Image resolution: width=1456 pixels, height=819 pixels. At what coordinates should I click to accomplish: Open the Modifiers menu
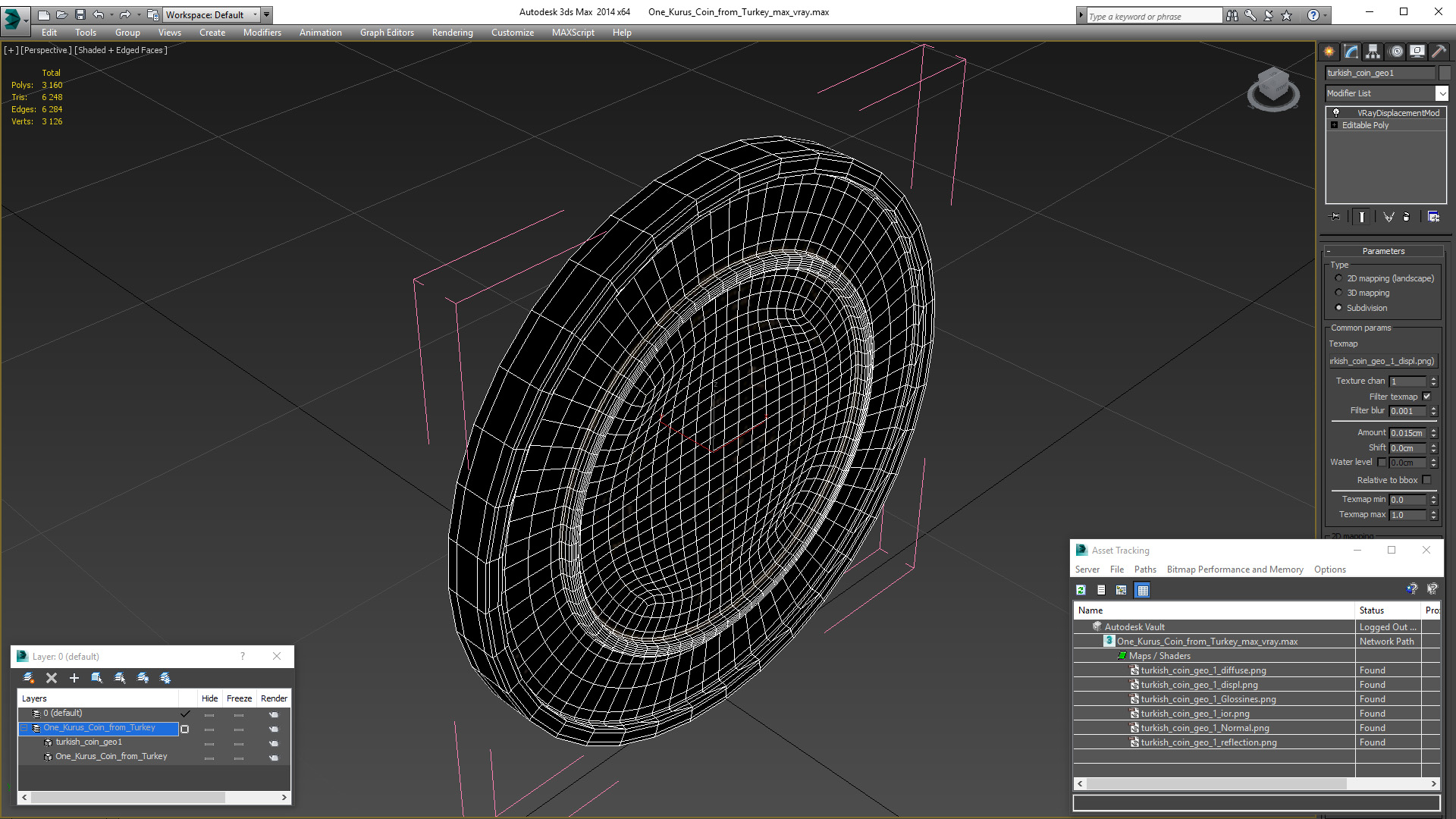point(262,33)
